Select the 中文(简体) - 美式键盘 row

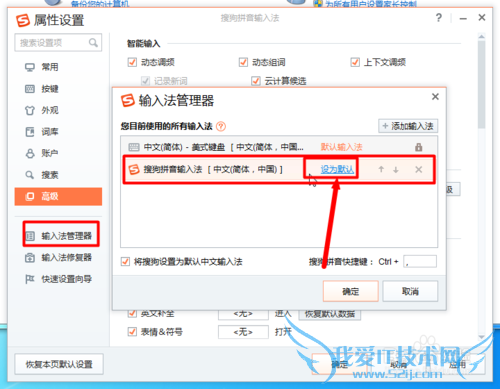pyautogui.click(x=279, y=147)
